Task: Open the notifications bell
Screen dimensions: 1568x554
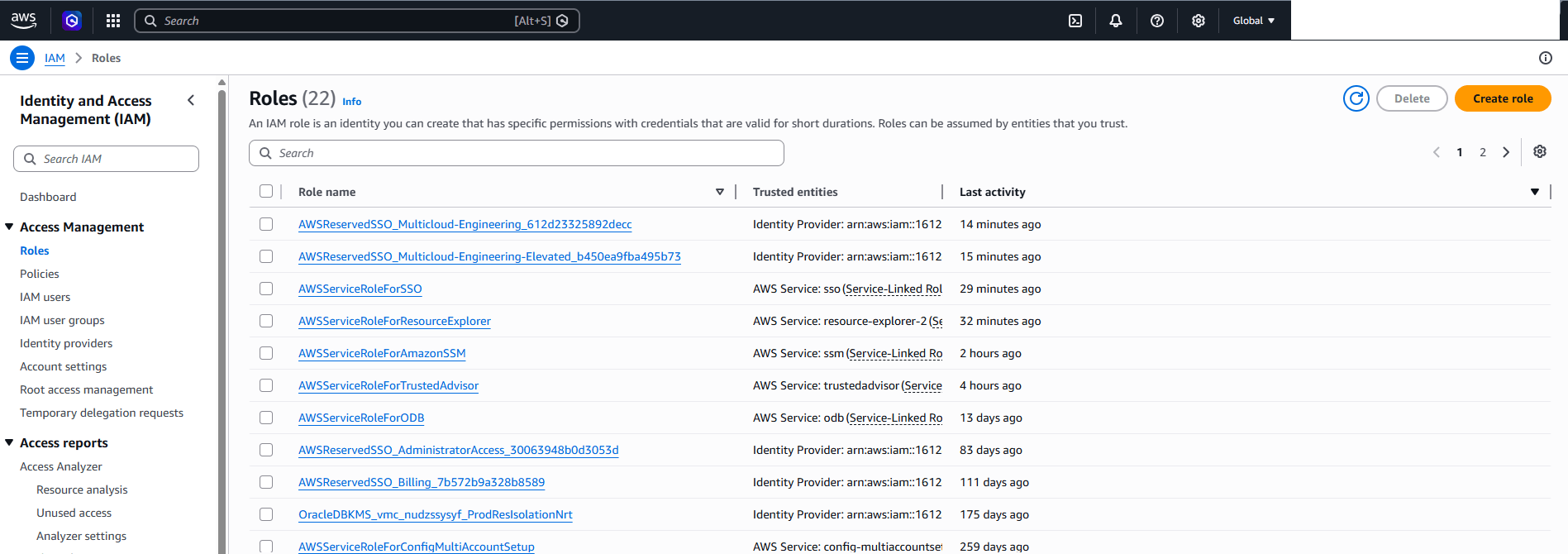Action: (x=1116, y=21)
